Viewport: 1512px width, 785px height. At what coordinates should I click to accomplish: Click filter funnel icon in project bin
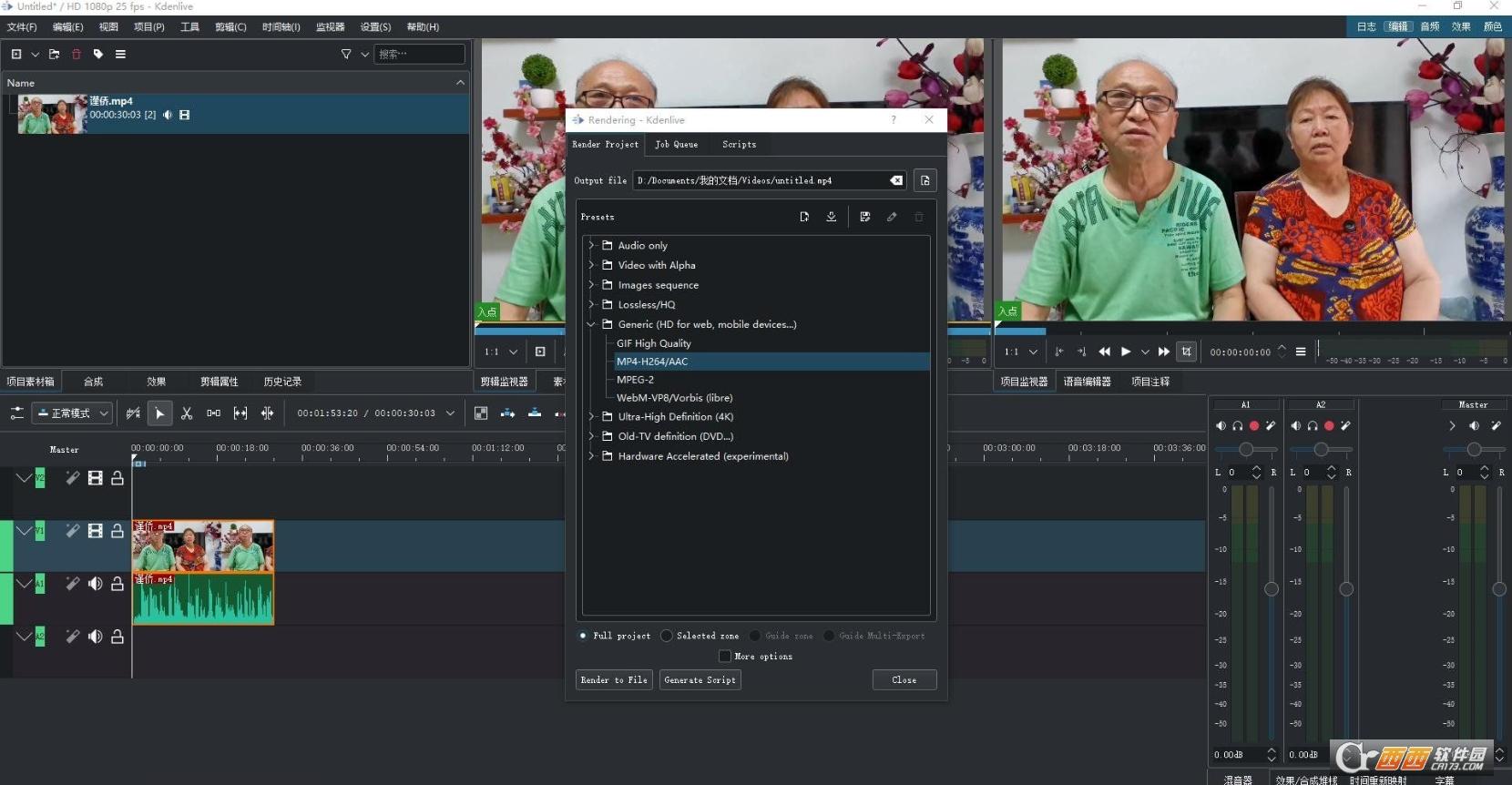(x=346, y=55)
